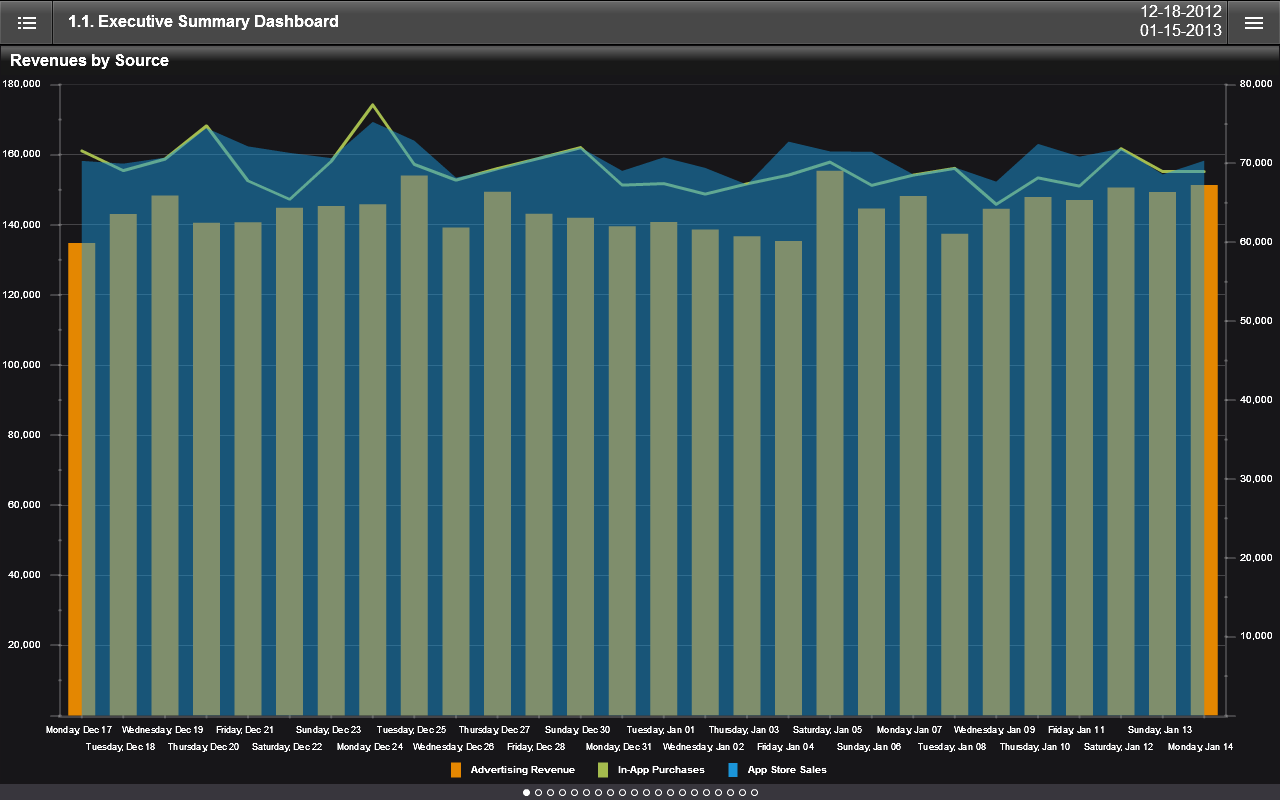Click the 'Sunday, Dec 23' axis label
The image size is (1280, 800).
coord(328,730)
